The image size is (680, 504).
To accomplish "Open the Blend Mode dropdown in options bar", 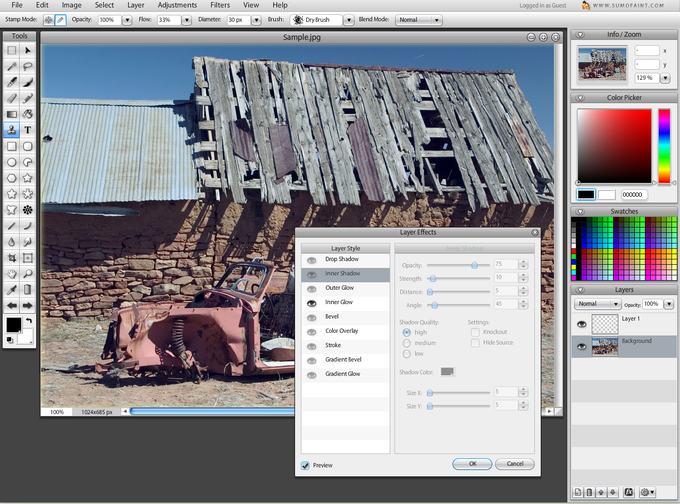I will [418, 20].
